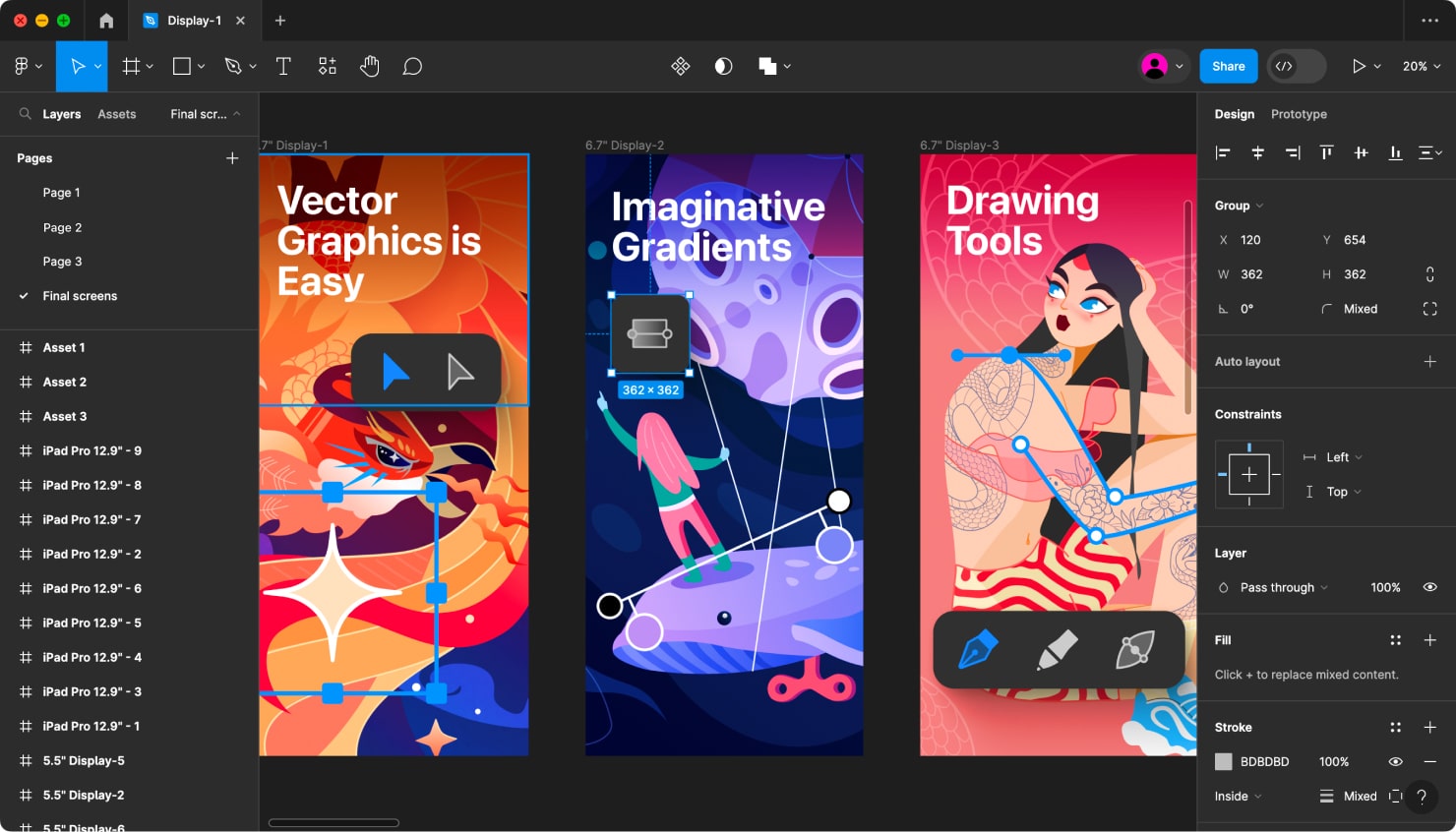Click the Boolean union icon
Image resolution: width=1456 pixels, height=832 pixels.
tap(767, 66)
